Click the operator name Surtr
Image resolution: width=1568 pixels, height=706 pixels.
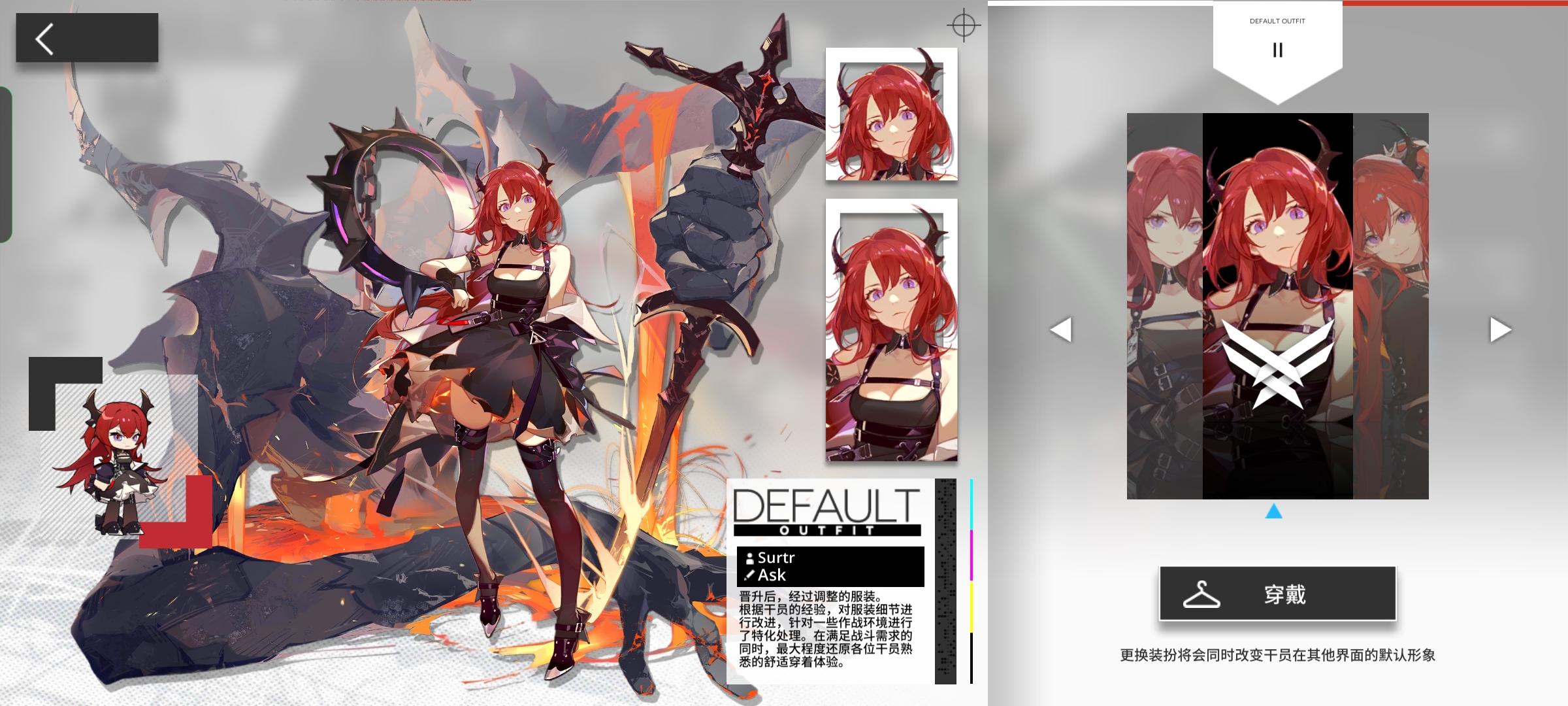click(776, 558)
